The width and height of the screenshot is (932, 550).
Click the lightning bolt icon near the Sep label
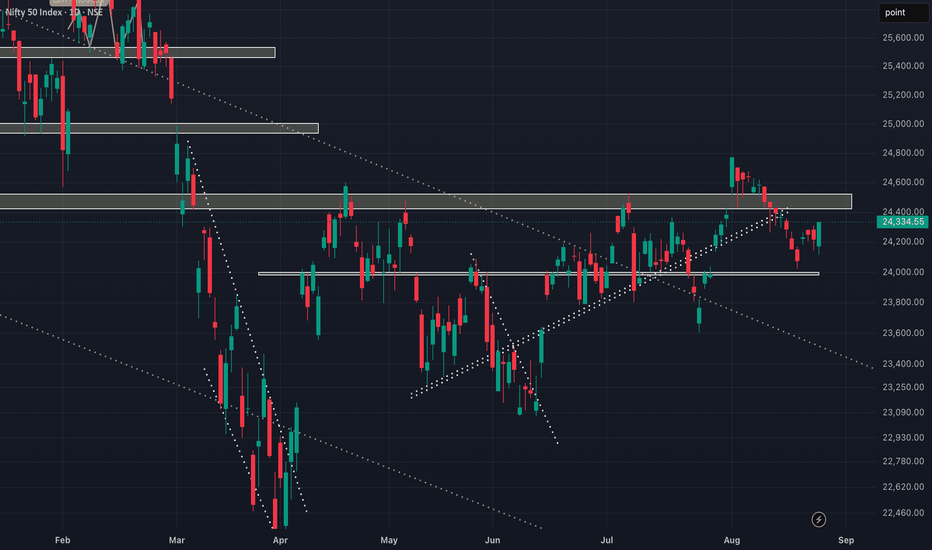point(818,520)
